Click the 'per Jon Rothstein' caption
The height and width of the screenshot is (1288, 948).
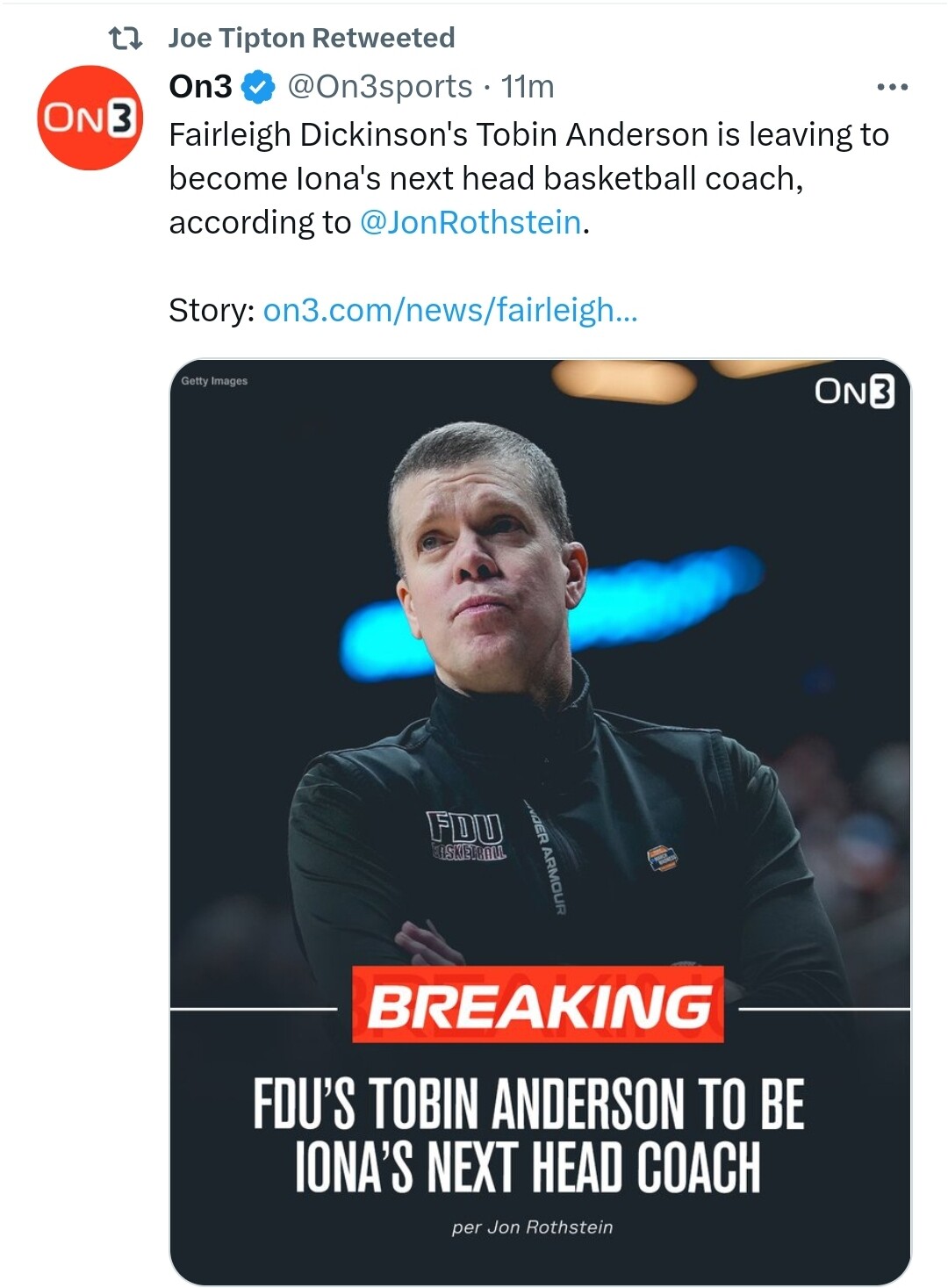click(x=532, y=1227)
